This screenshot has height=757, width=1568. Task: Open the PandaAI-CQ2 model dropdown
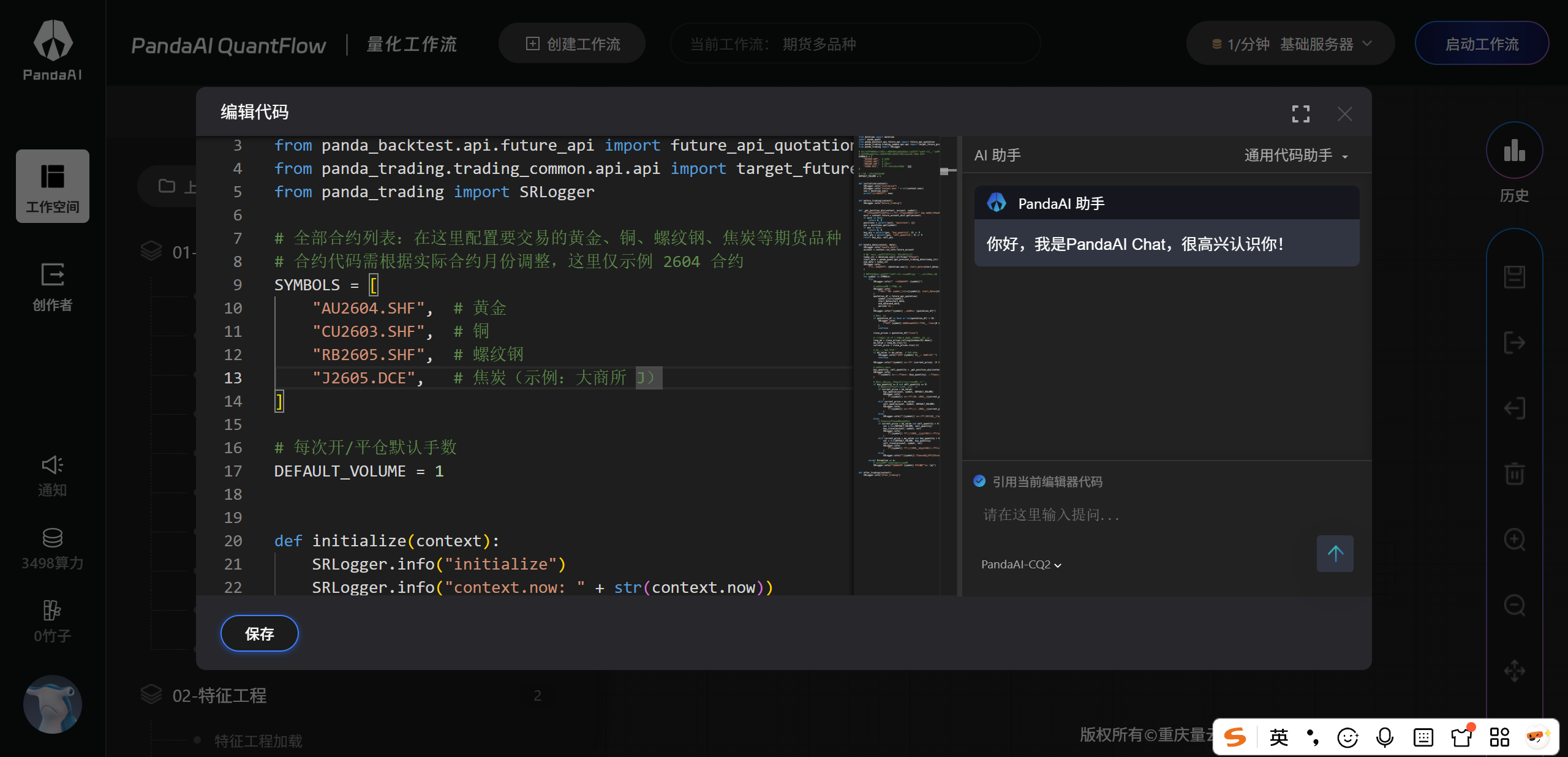tap(1021, 564)
